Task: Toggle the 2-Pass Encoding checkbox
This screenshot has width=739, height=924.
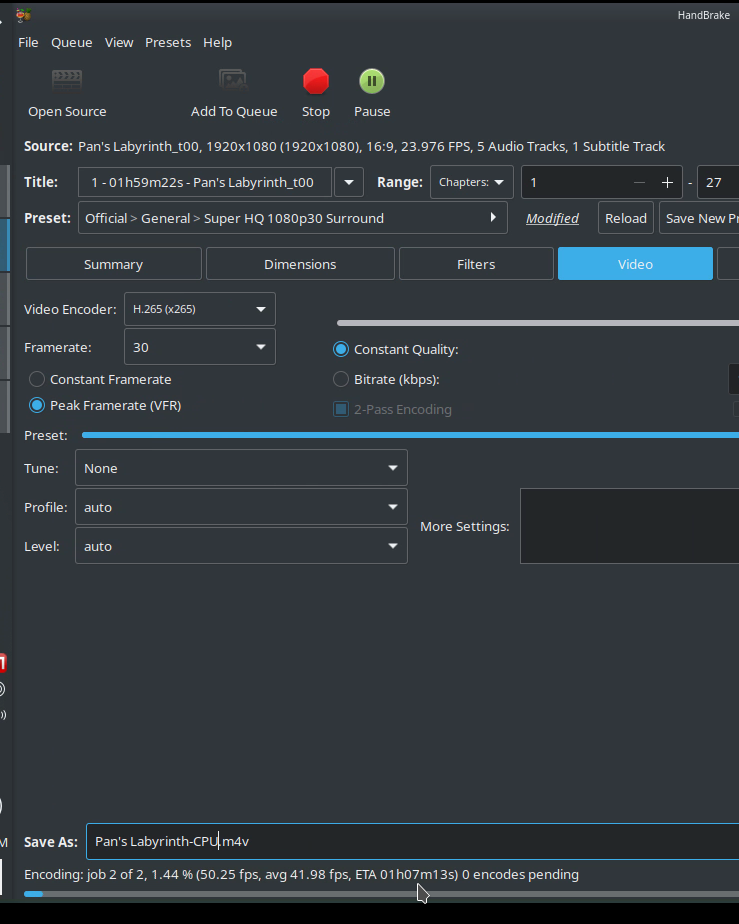Action: (x=341, y=409)
